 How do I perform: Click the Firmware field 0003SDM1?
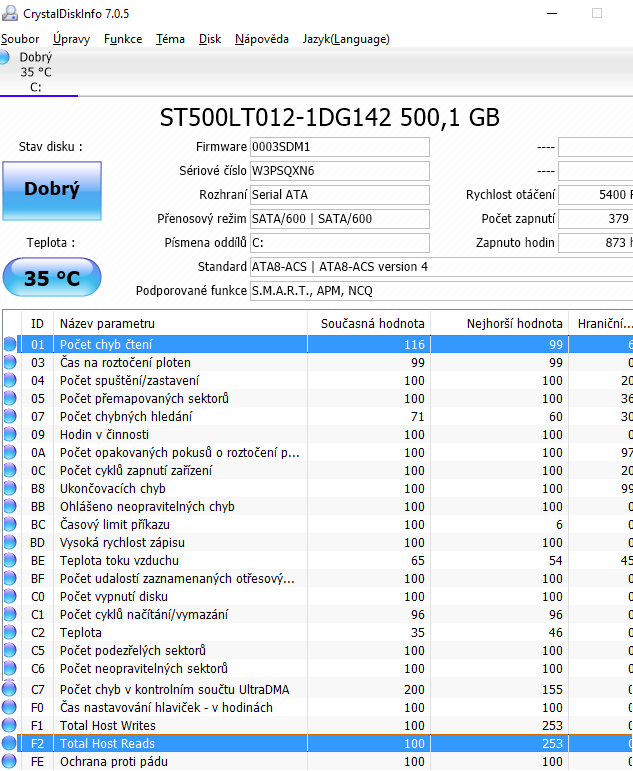(x=340, y=147)
